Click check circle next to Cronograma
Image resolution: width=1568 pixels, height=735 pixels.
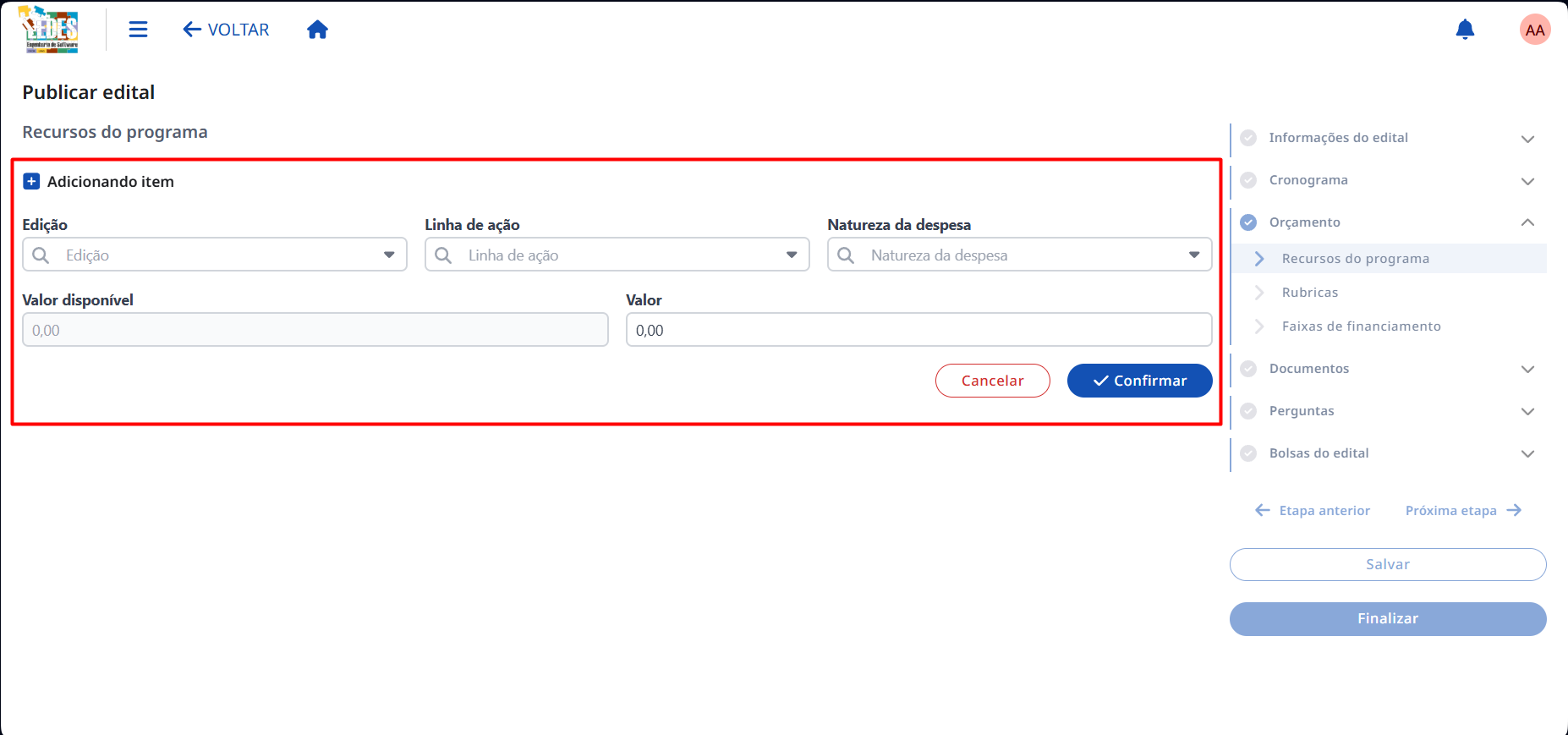click(x=1248, y=180)
